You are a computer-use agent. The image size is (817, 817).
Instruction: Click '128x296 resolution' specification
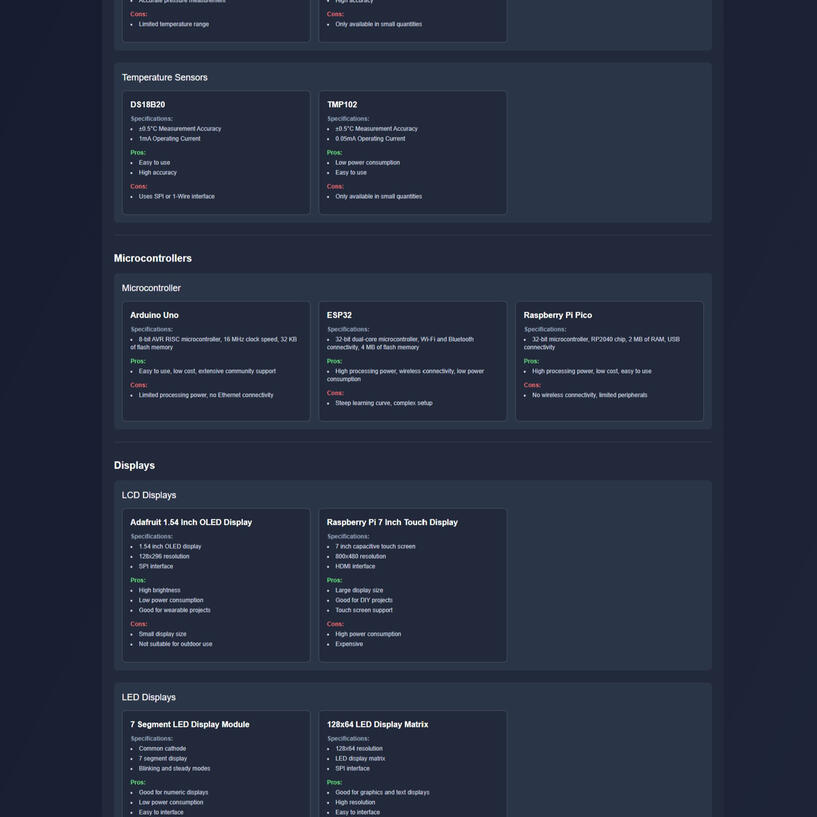pyautogui.click(x=164, y=556)
